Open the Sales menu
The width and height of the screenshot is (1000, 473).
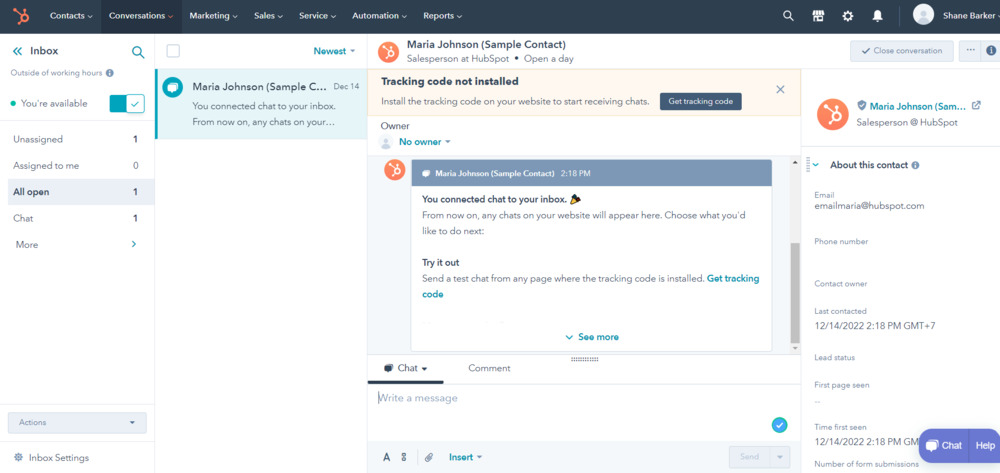pyautogui.click(x=268, y=16)
